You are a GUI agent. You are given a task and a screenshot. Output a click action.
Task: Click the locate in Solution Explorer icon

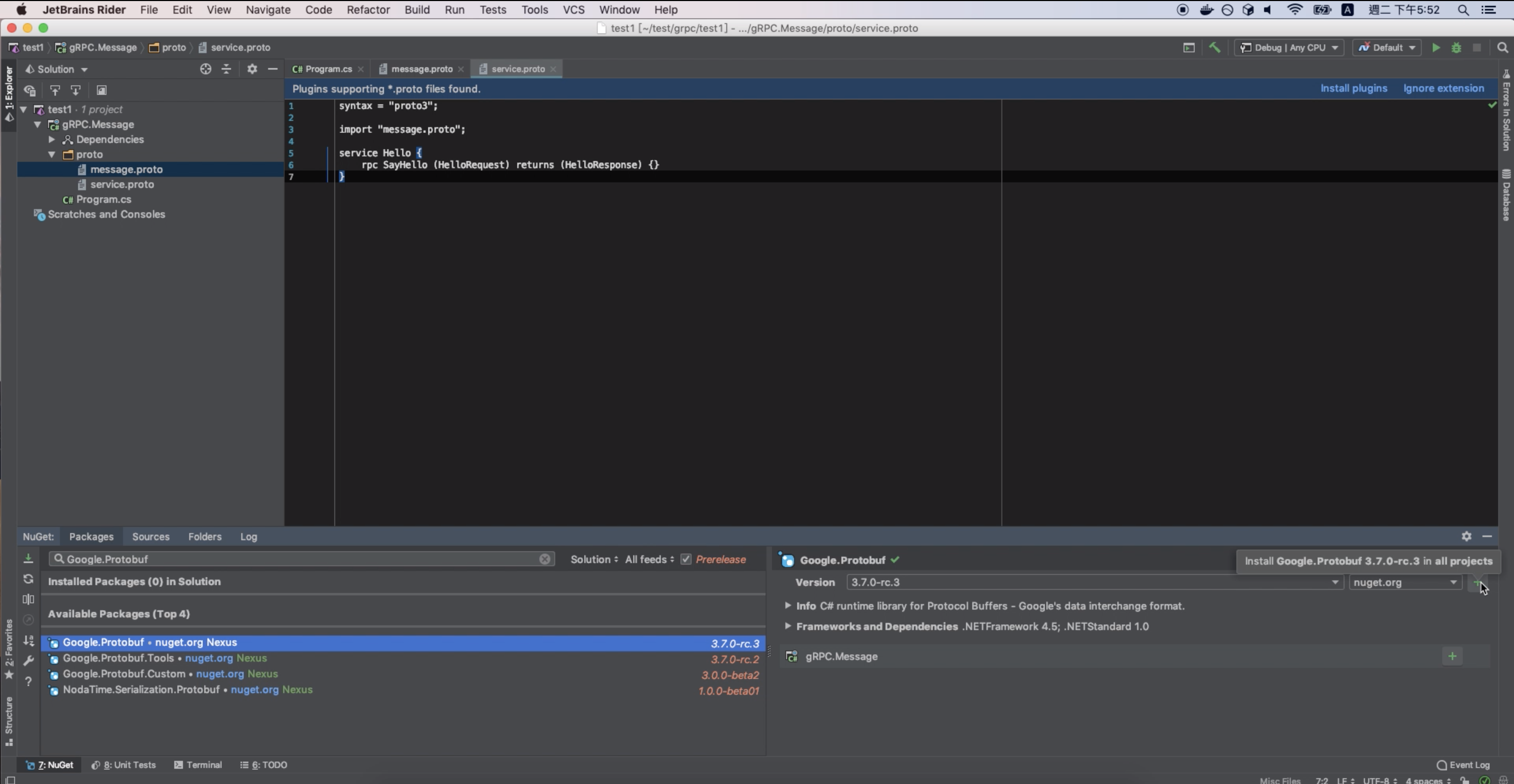[205, 69]
